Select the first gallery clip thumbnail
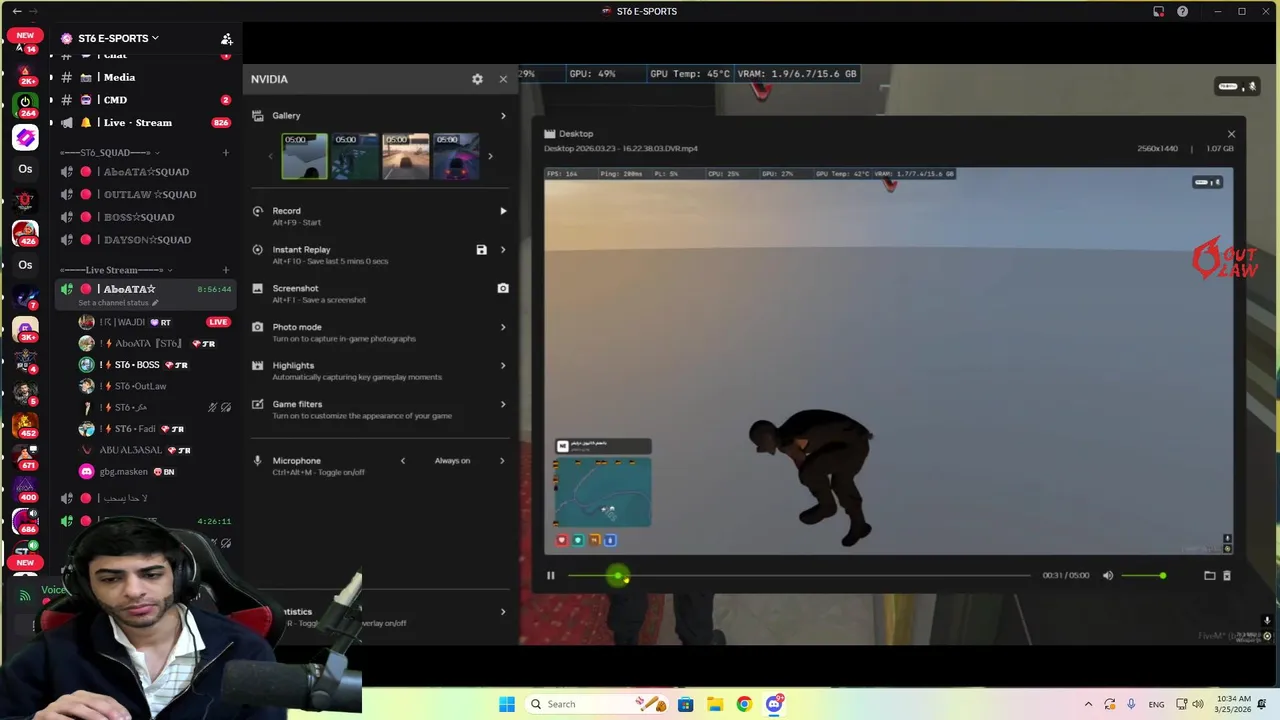 click(304, 156)
